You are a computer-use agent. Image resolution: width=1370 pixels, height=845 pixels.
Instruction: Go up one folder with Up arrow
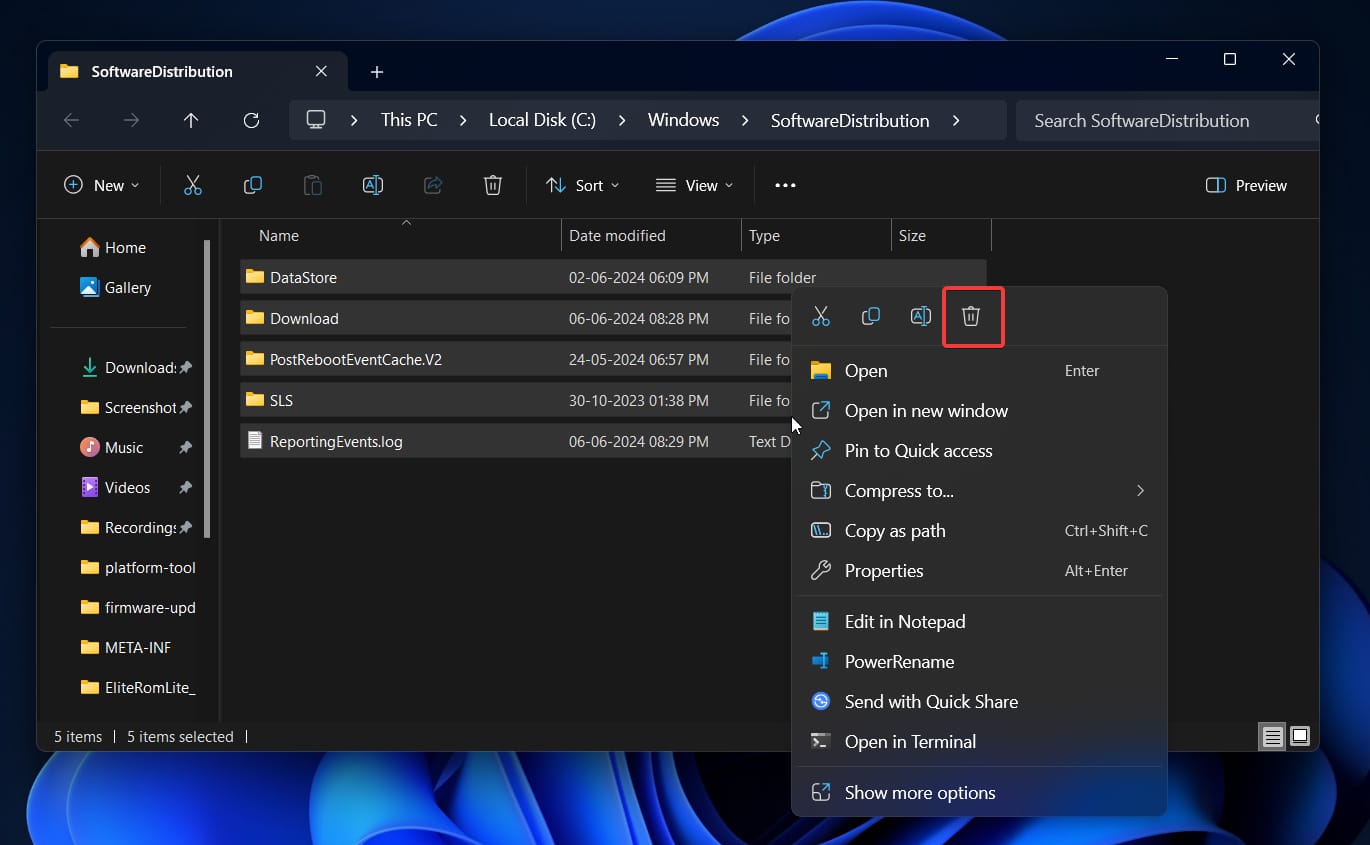tap(191, 120)
